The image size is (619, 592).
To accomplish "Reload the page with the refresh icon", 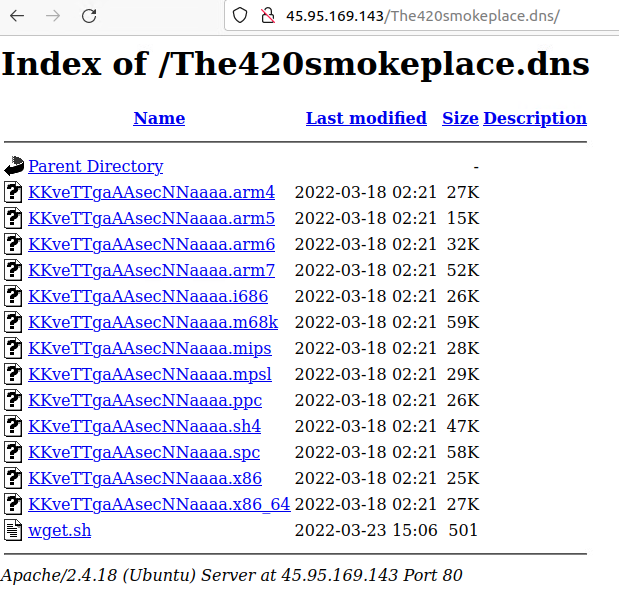I will (x=89, y=16).
